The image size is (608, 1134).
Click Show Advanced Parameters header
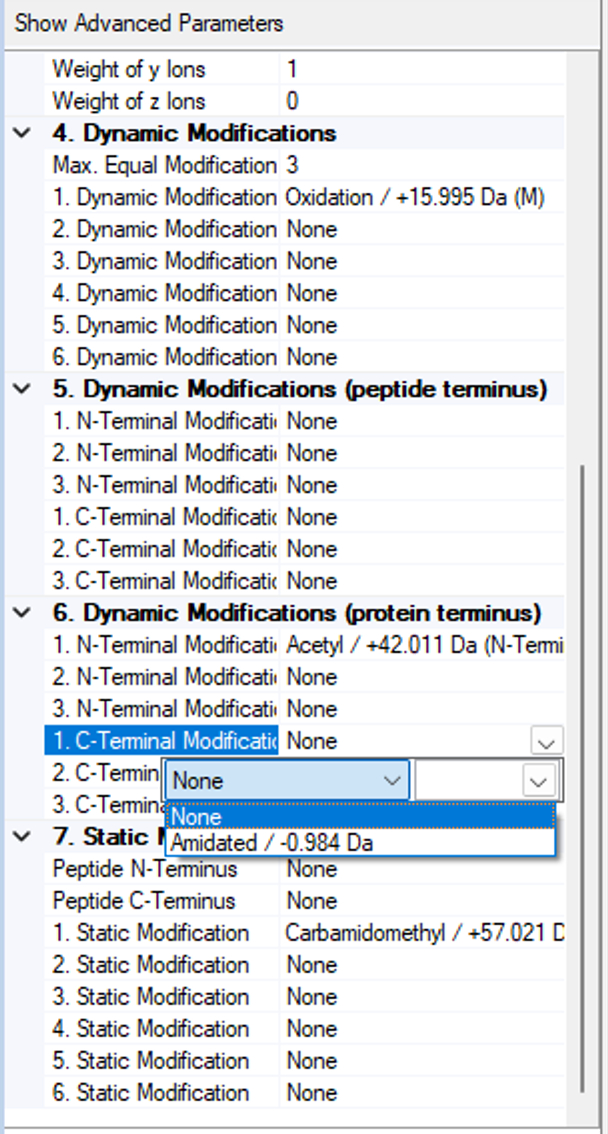[x=150, y=23]
